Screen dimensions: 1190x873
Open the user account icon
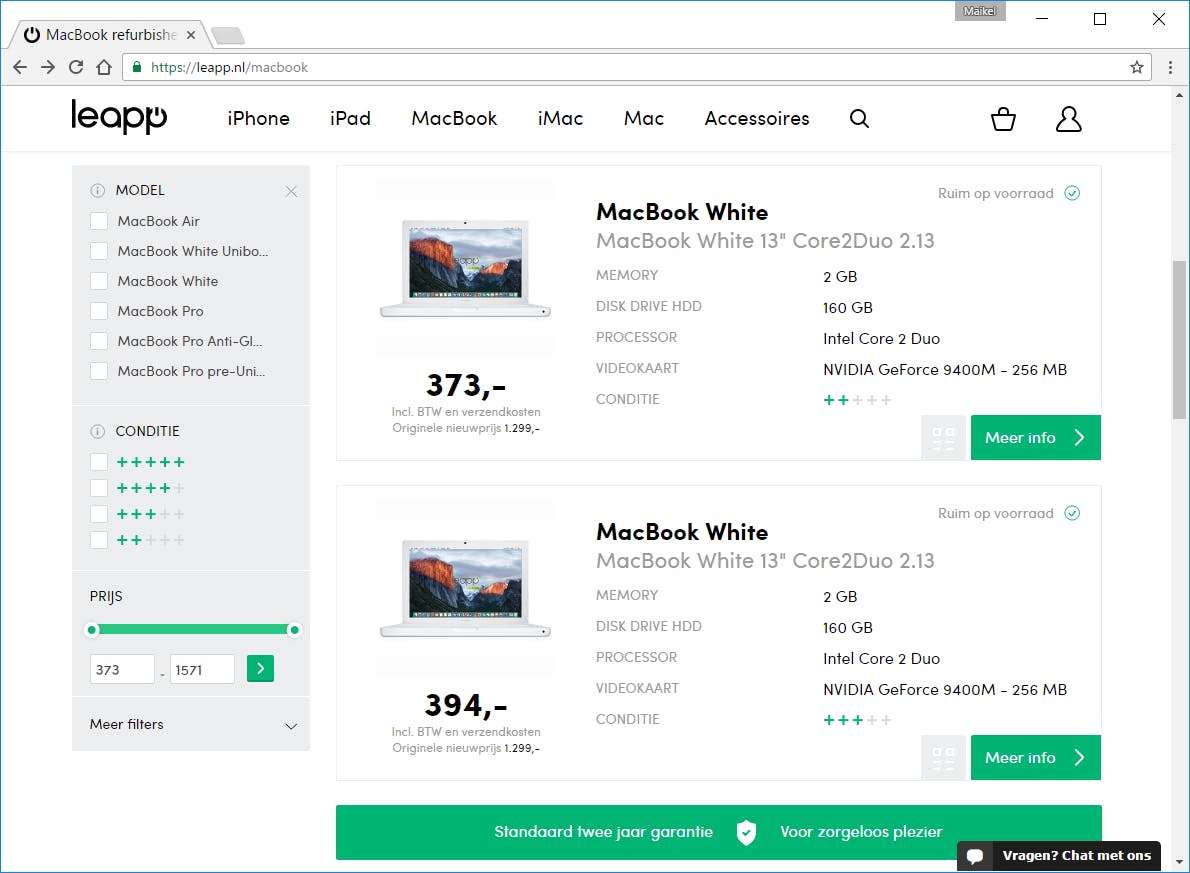pos(1069,119)
